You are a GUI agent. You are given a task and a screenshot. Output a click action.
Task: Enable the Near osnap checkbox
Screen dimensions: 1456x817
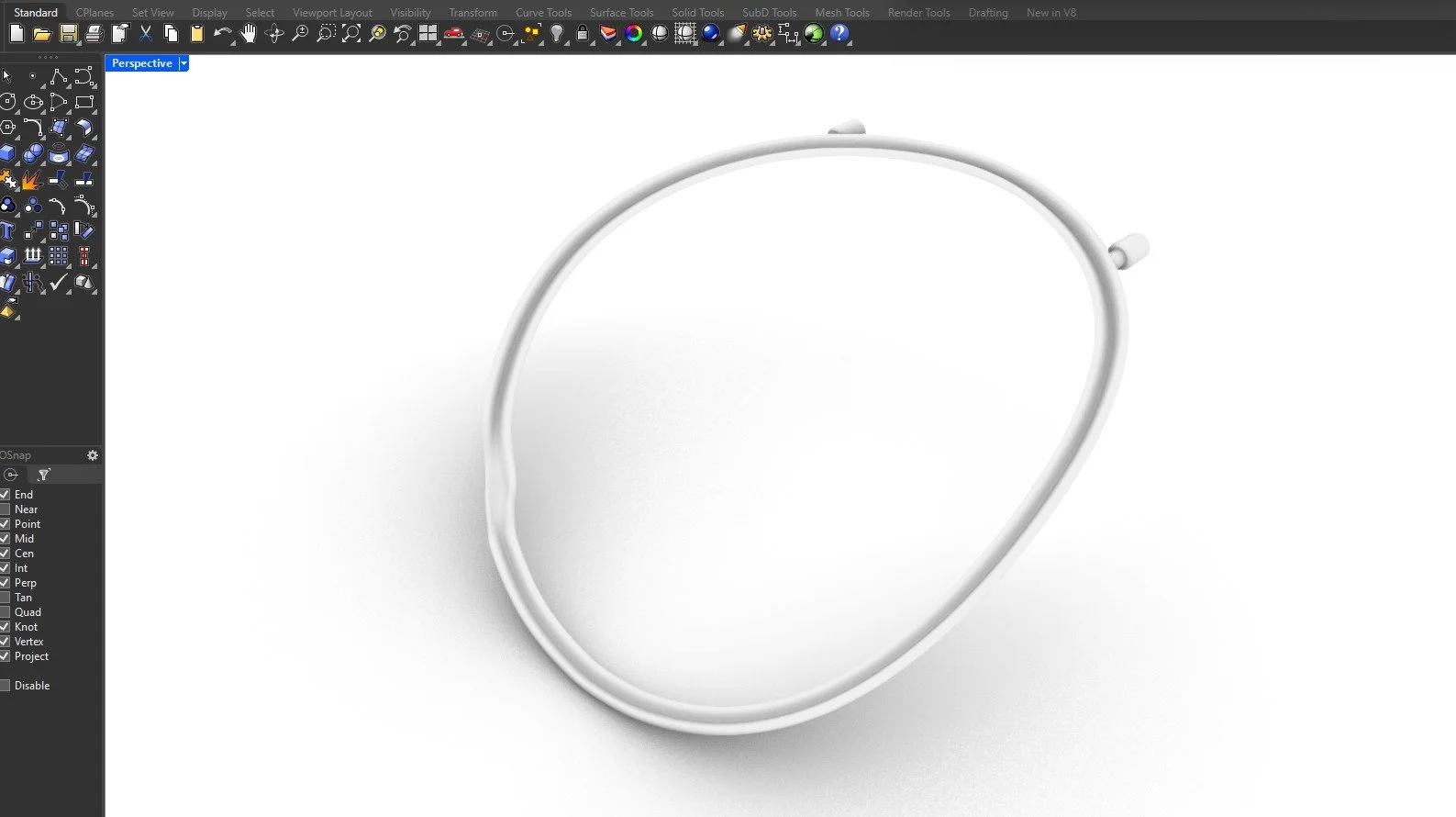pos(5,509)
